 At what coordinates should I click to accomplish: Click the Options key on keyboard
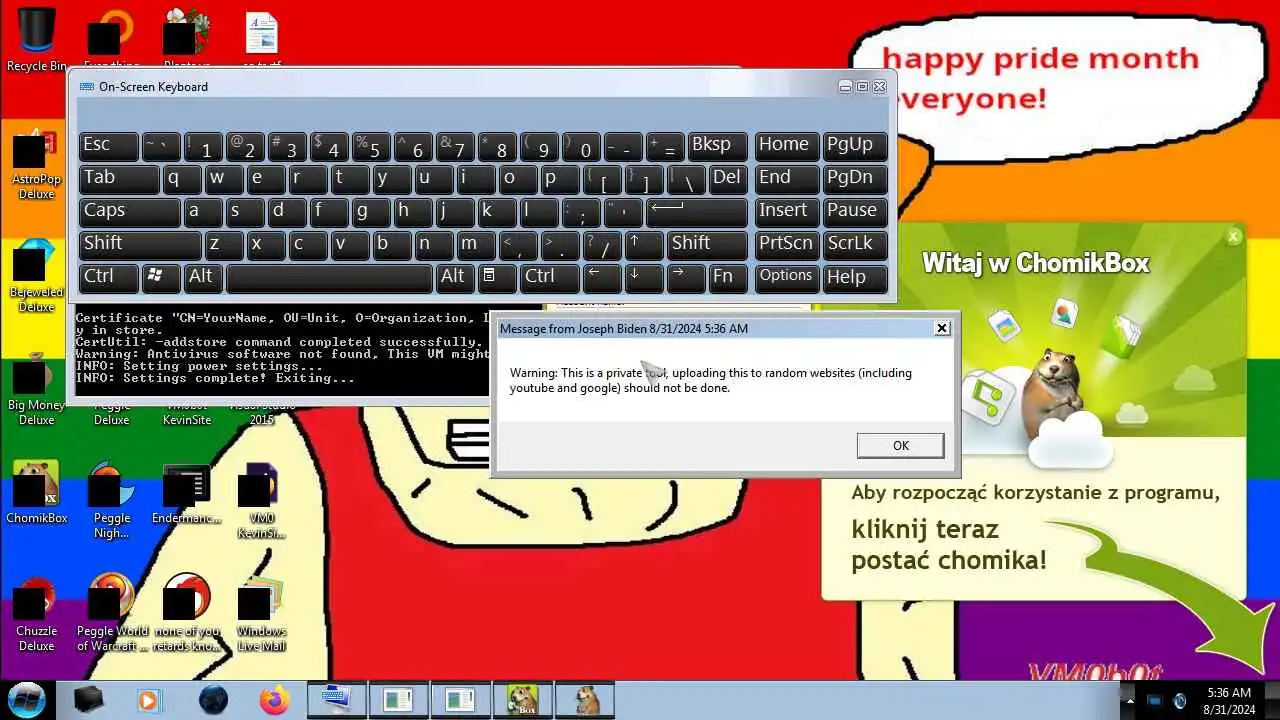[x=787, y=277]
